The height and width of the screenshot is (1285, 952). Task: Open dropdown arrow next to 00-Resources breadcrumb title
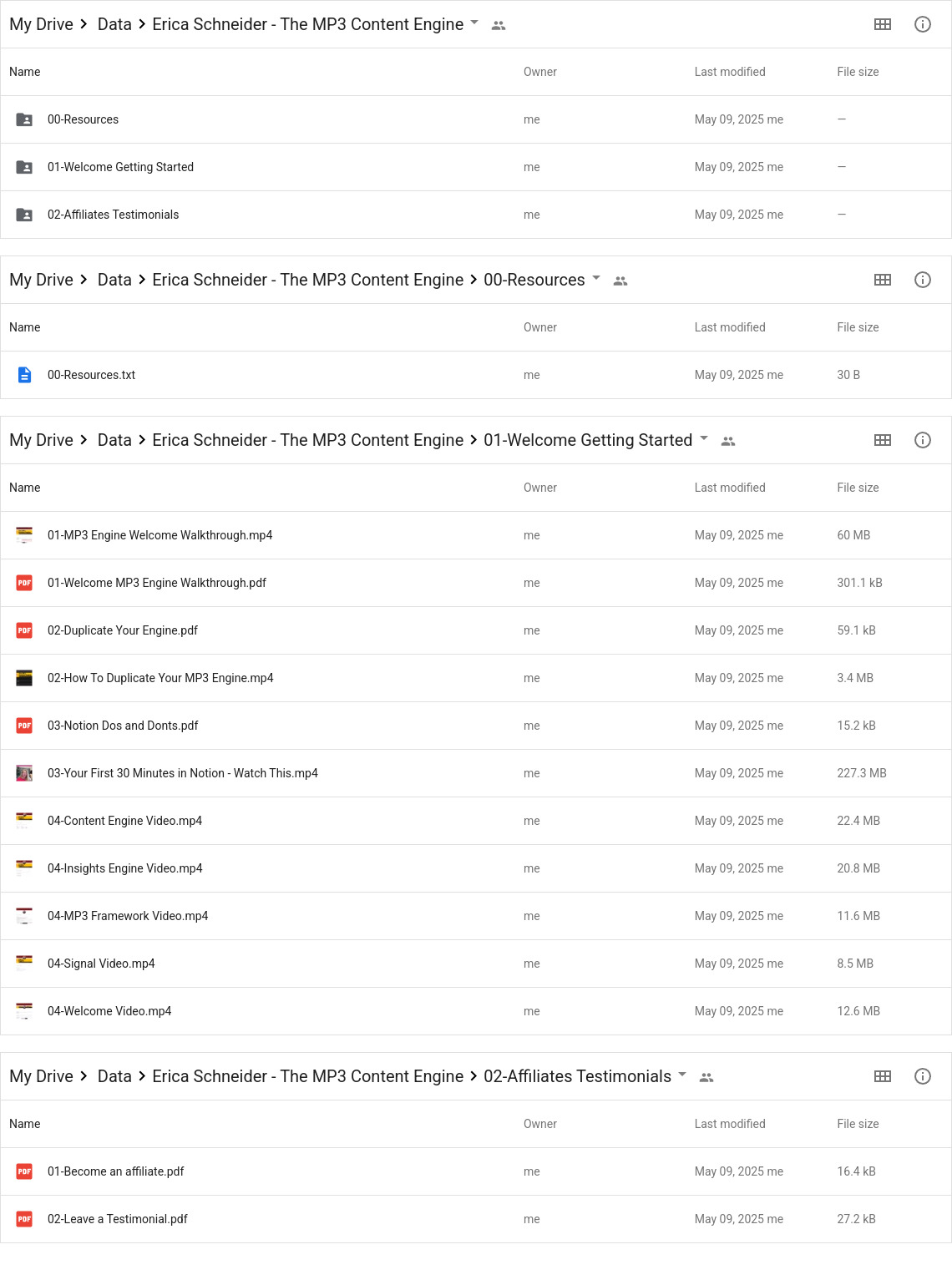(596, 277)
